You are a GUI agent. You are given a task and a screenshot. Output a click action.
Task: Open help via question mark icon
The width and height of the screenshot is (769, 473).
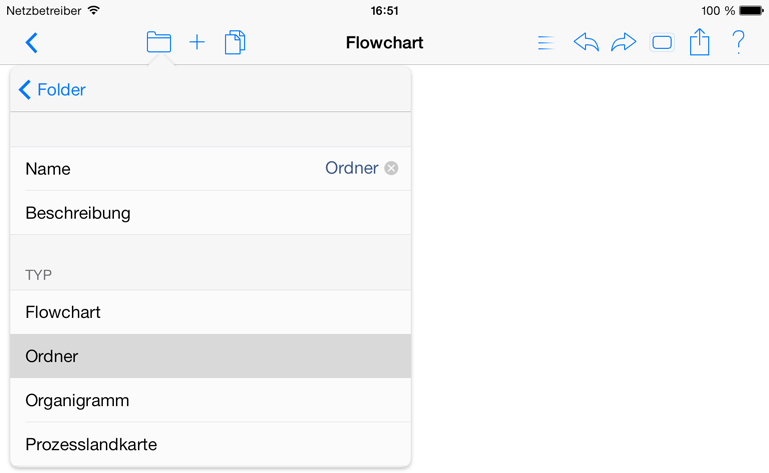[738, 42]
